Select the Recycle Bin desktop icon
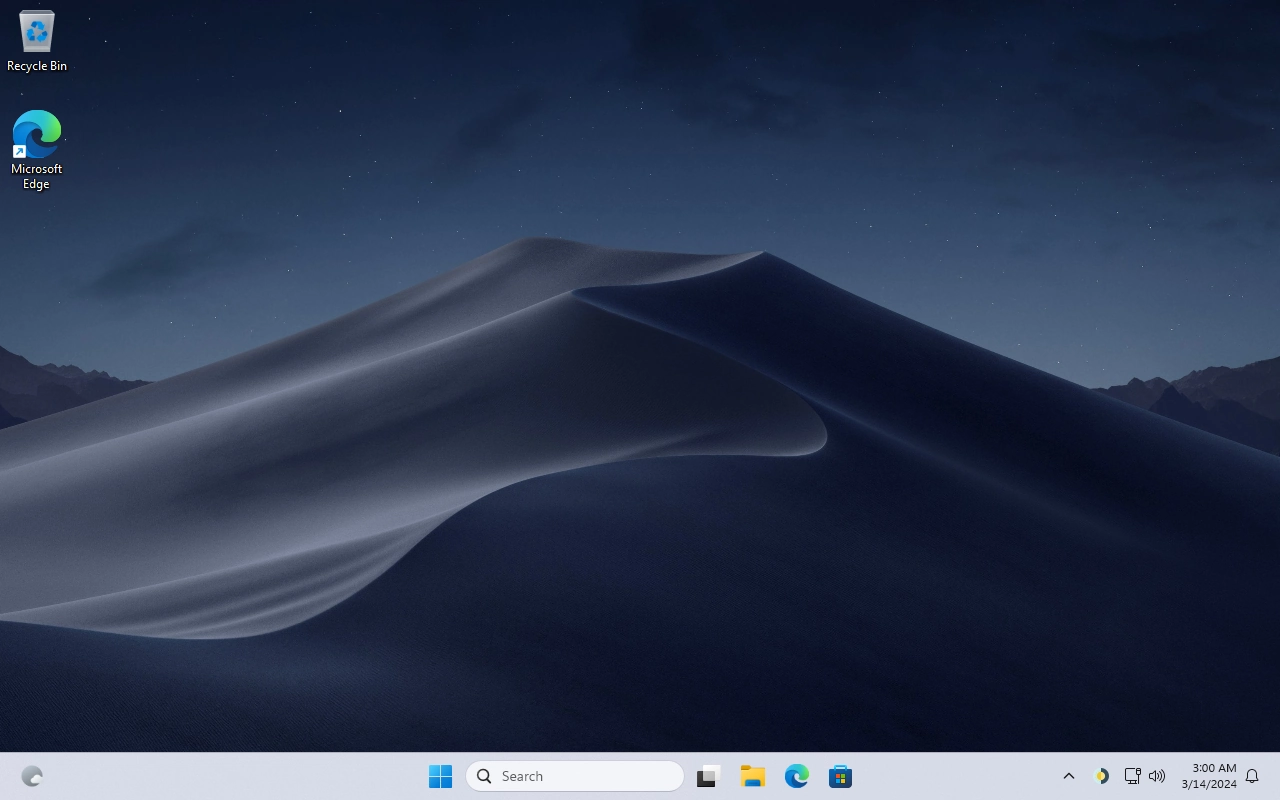 pyautogui.click(x=37, y=32)
